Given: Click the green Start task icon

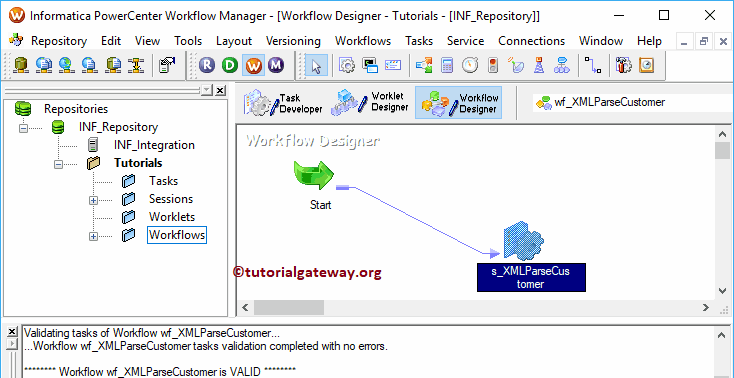Looking at the screenshot, I should click(x=314, y=176).
